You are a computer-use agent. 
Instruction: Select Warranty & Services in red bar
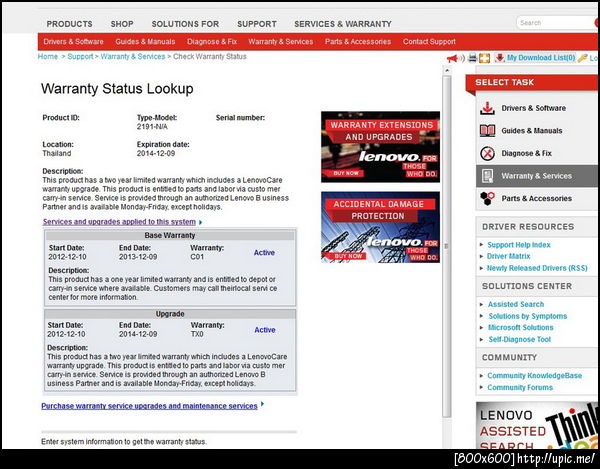point(280,41)
